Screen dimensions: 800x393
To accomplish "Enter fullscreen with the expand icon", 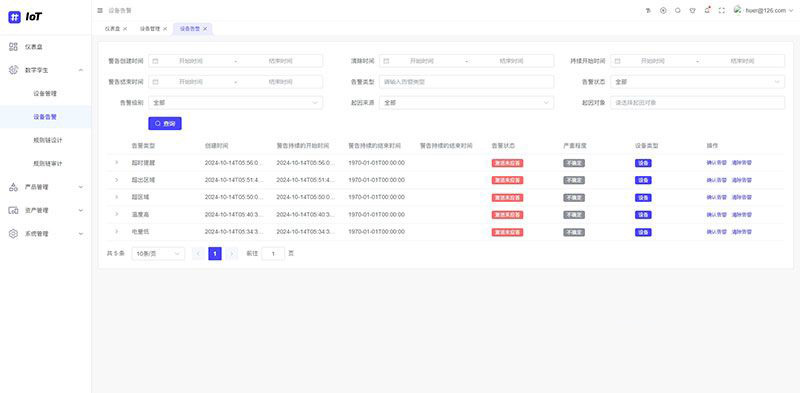I will 721,10.
